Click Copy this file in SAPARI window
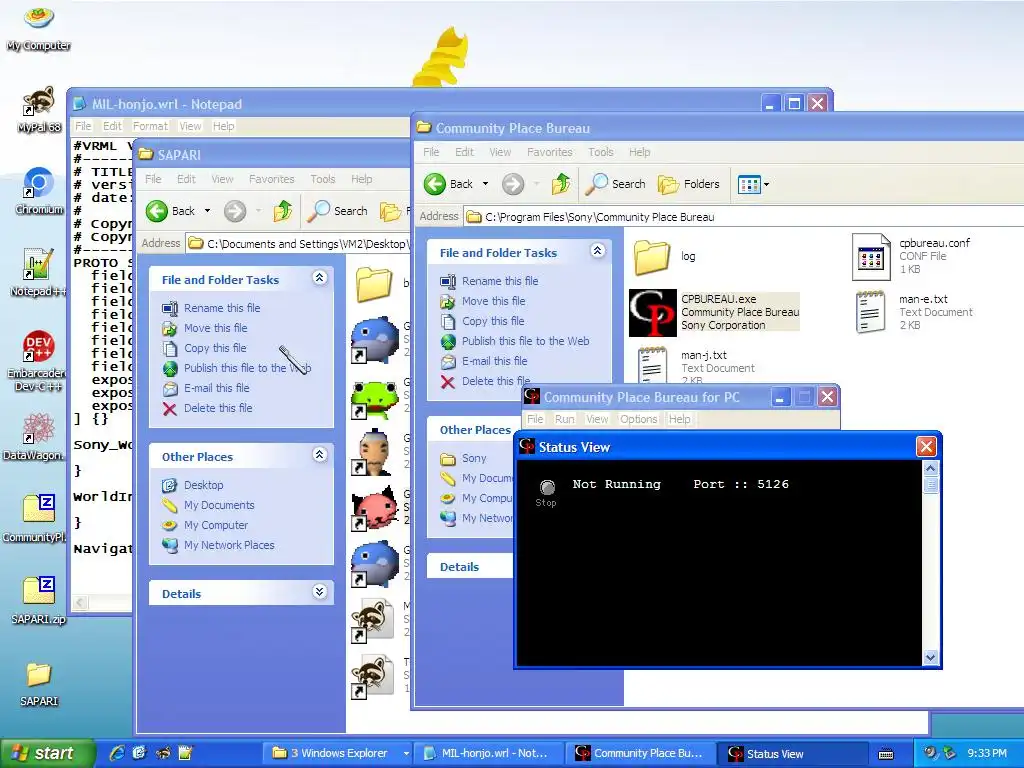Screen dimensions: 1024x768 pos(215,348)
